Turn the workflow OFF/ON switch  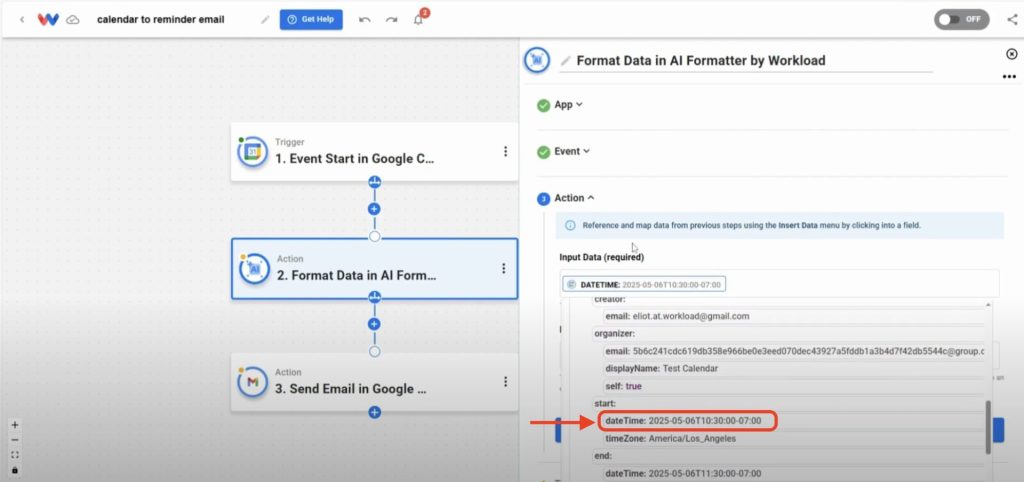[x=961, y=20]
